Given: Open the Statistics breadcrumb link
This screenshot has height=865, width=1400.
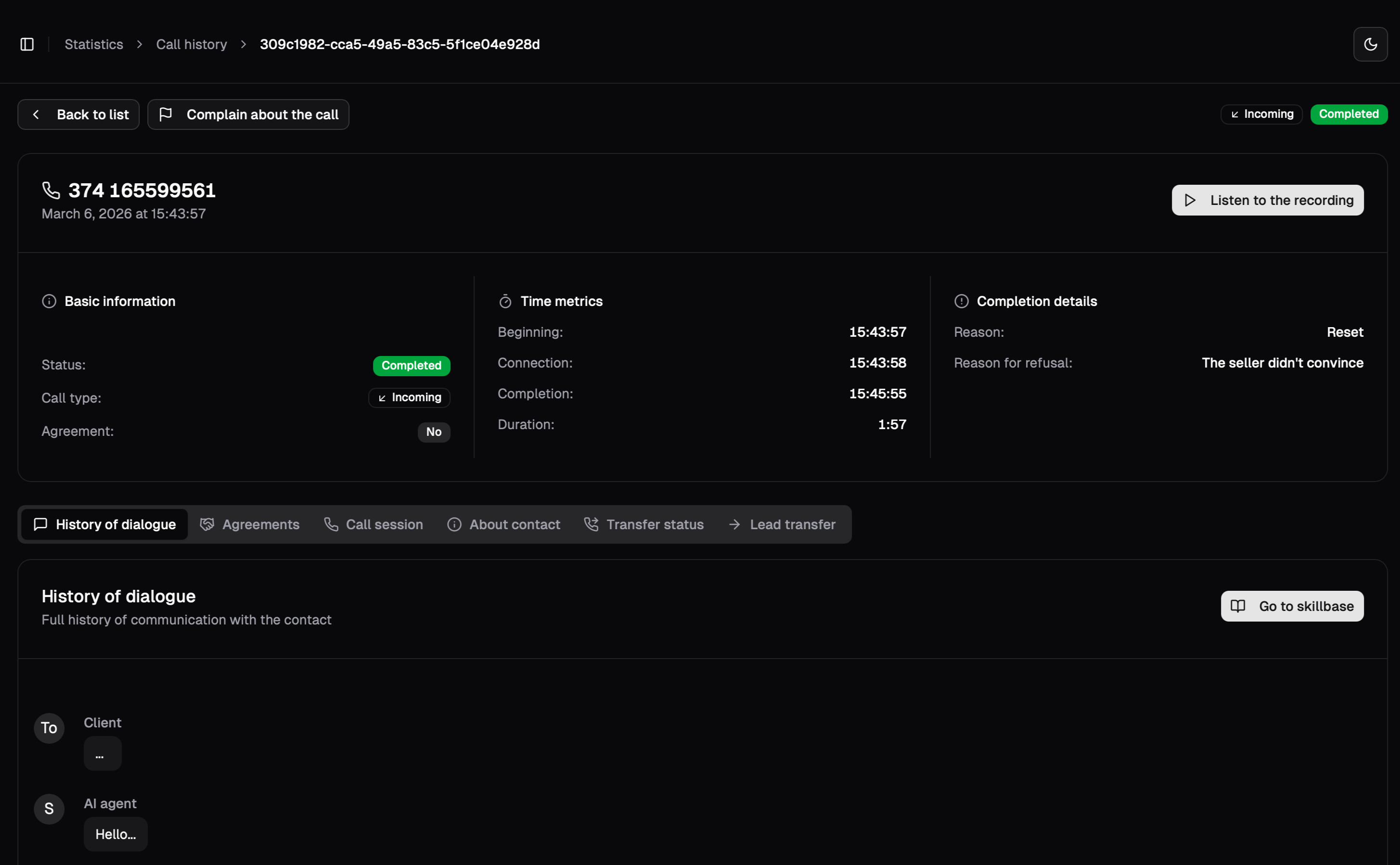Looking at the screenshot, I should click(x=94, y=44).
